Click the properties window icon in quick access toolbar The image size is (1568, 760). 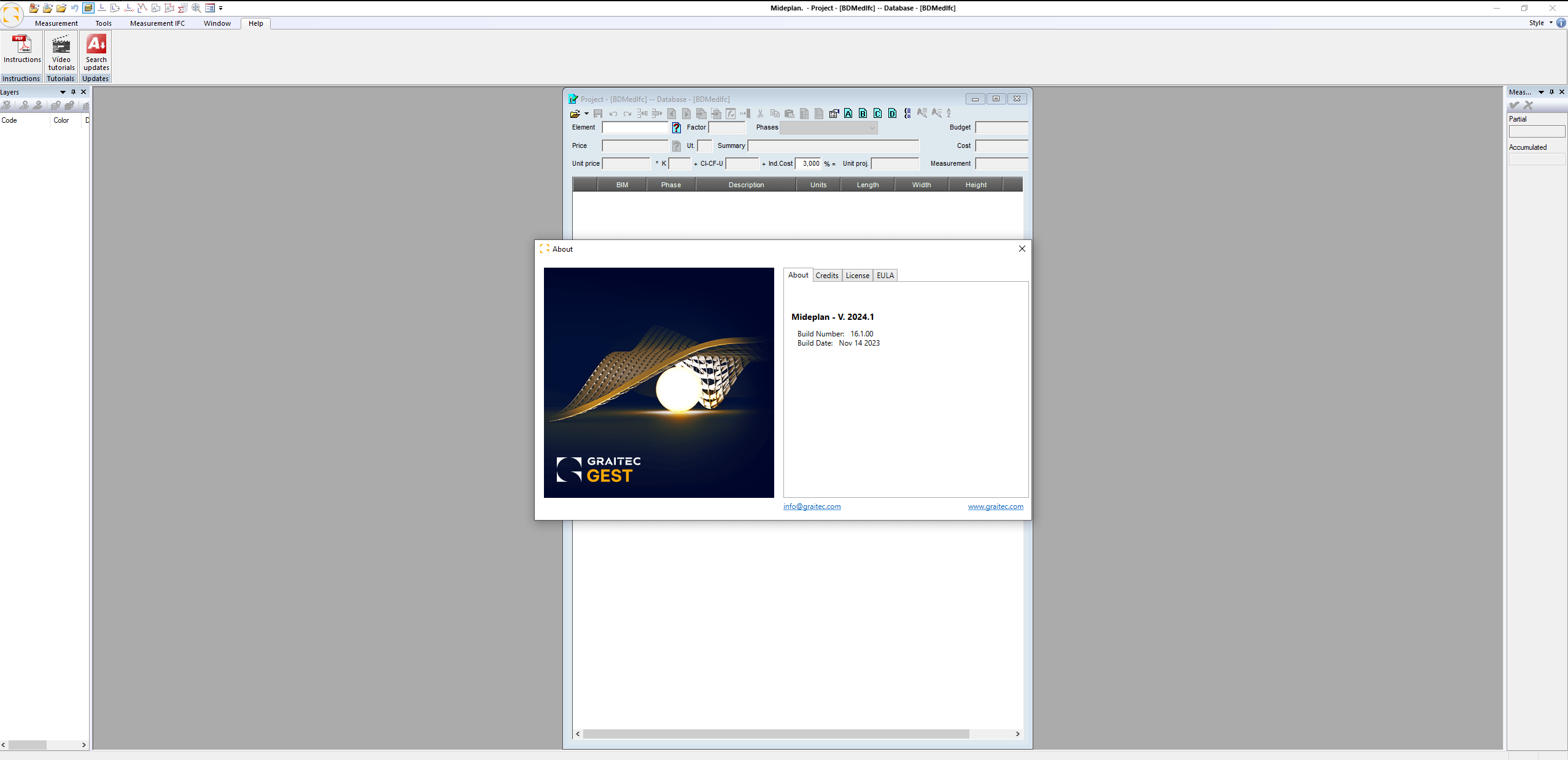[x=210, y=8]
